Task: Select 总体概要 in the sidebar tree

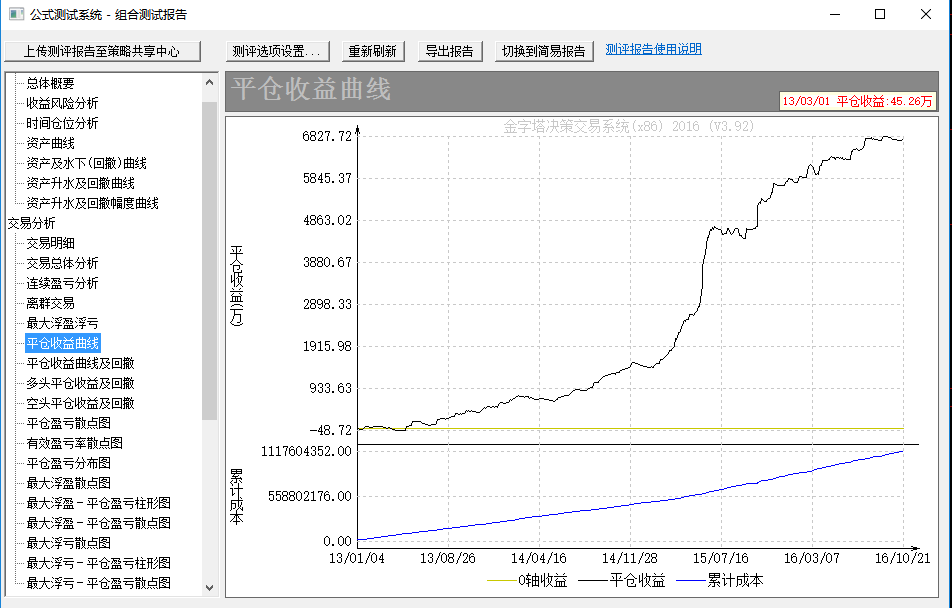Action: tap(50, 83)
